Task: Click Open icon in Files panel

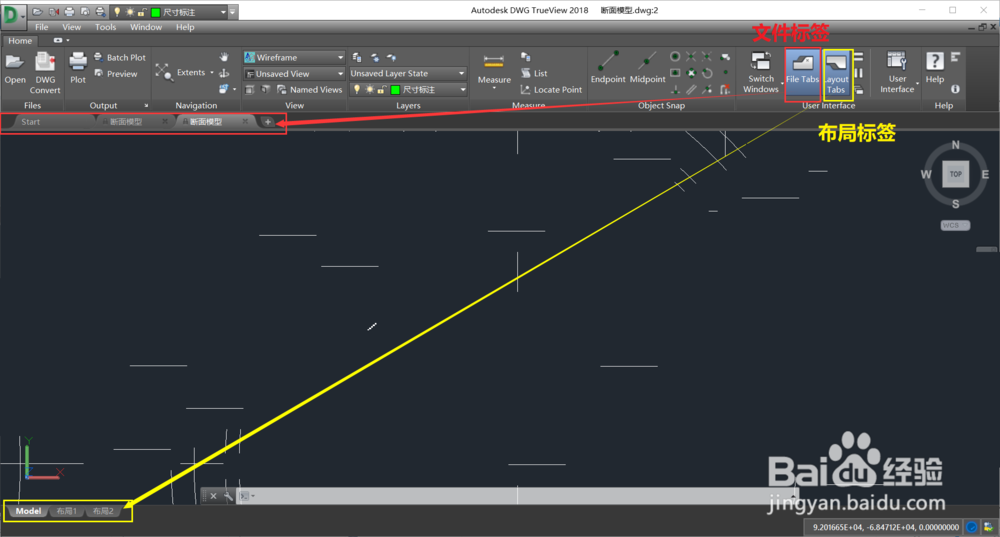Action: (14, 63)
